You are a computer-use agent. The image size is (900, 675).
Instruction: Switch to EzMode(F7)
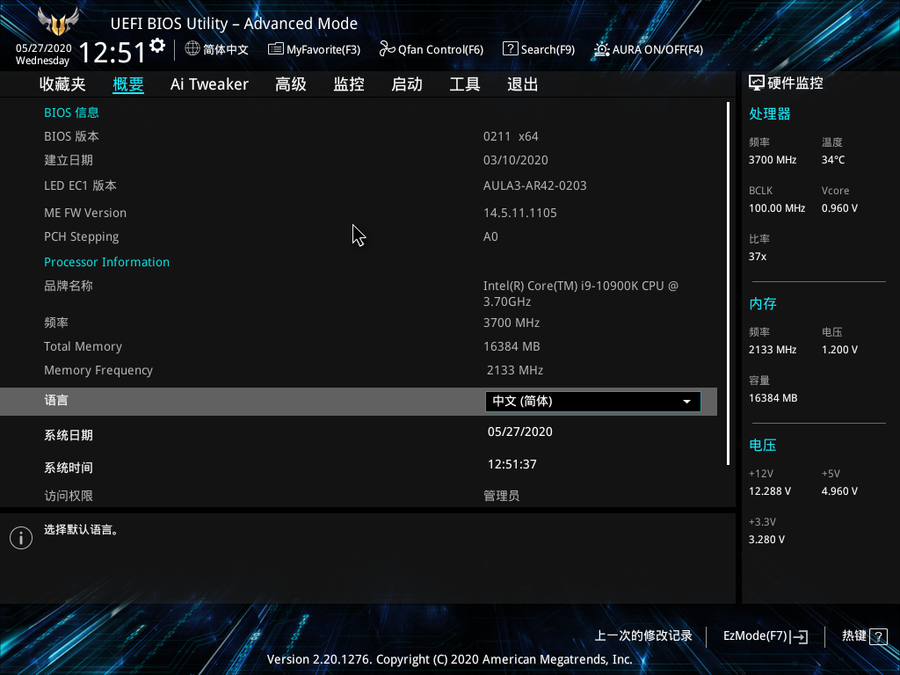765,636
